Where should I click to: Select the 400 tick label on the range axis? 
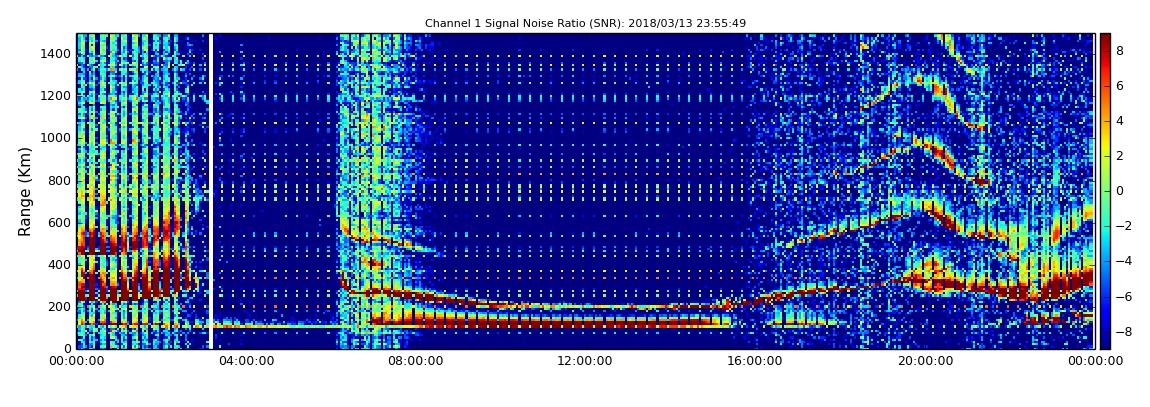pyautogui.click(x=59, y=265)
